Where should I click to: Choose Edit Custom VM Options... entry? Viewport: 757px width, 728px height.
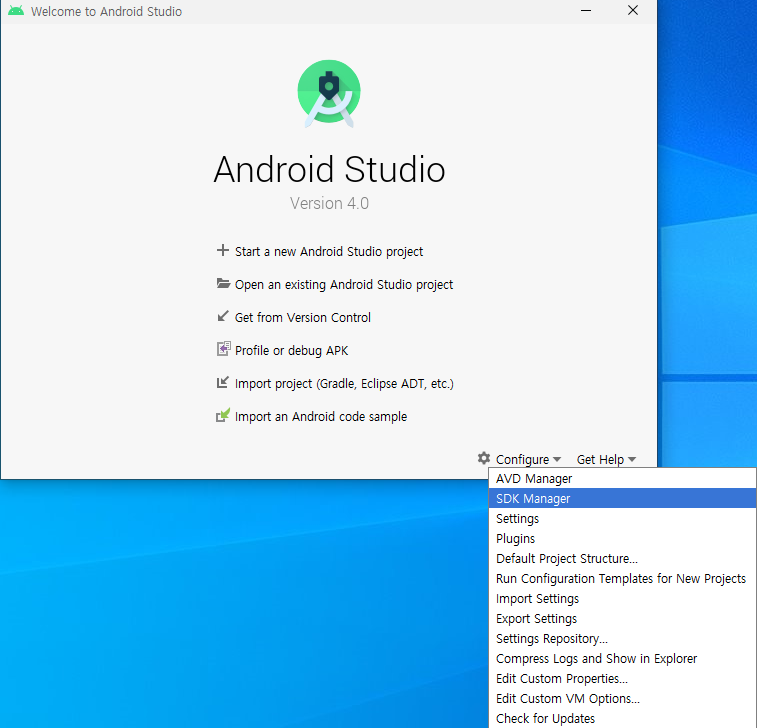tap(622, 699)
